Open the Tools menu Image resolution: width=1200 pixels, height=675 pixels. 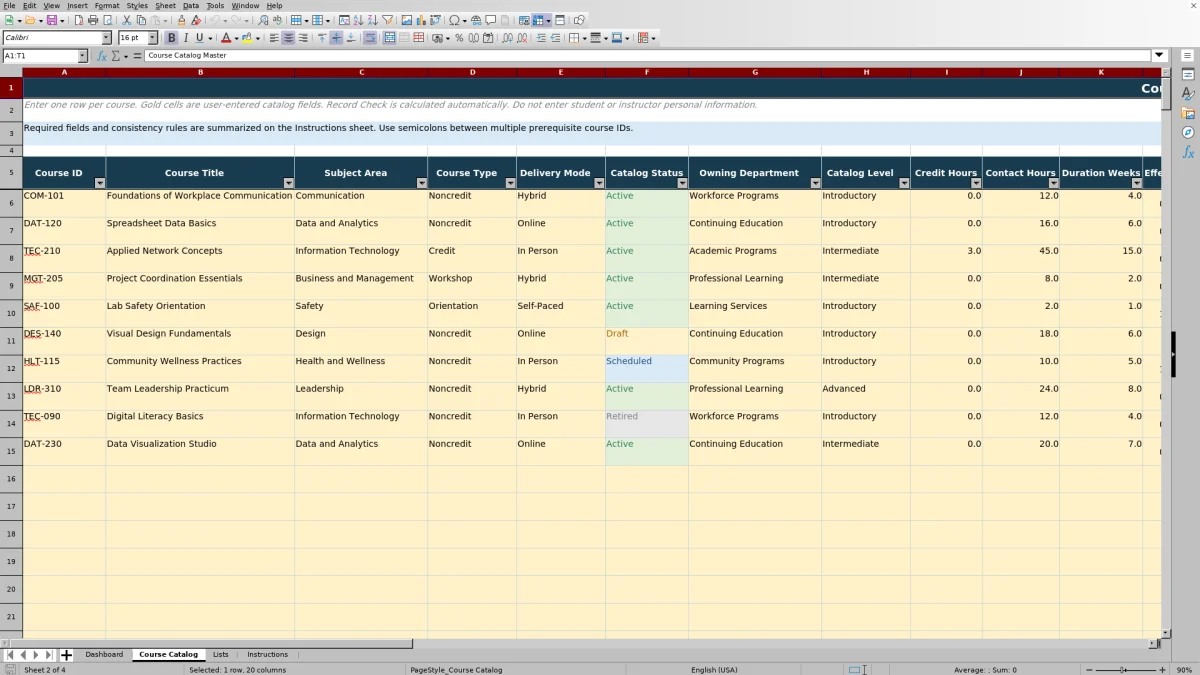coord(215,6)
